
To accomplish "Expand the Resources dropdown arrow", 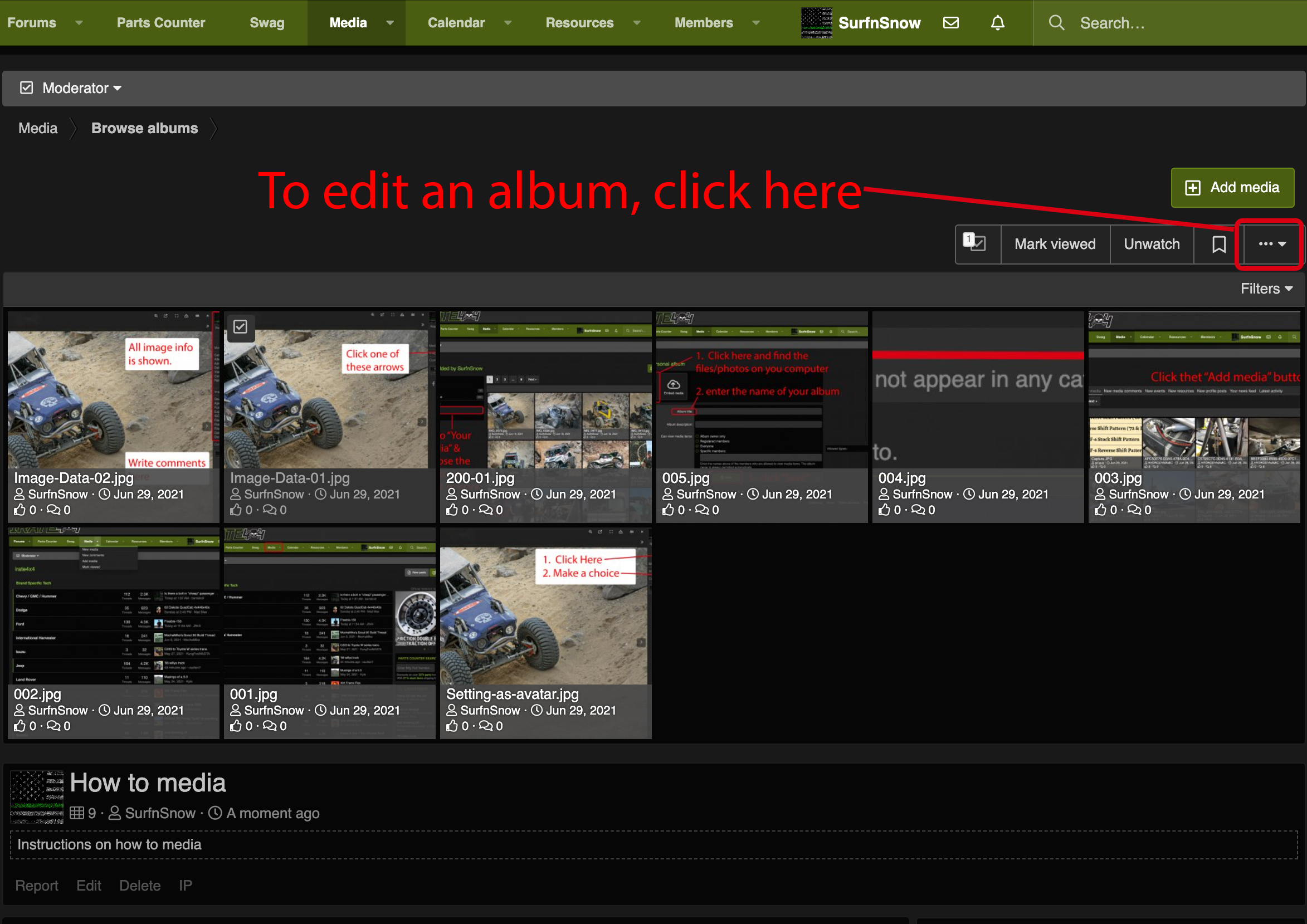I will 637,23.
